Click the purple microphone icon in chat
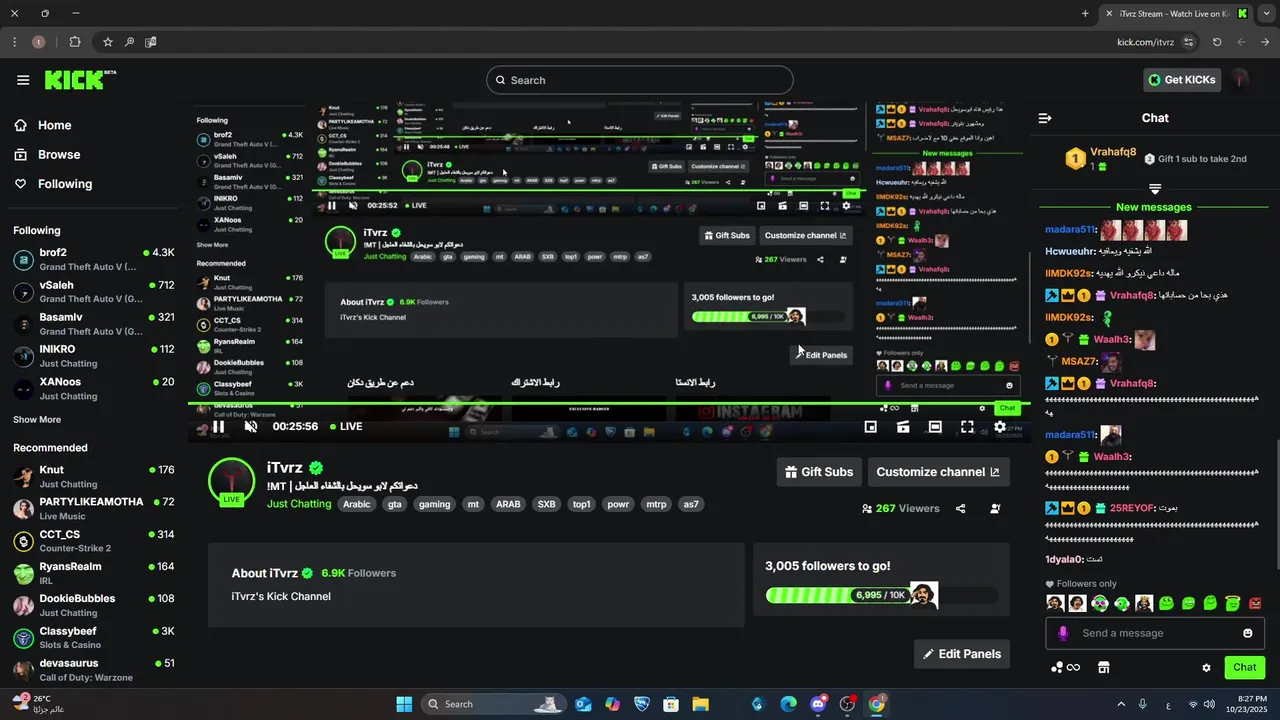 (x=1063, y=633)
